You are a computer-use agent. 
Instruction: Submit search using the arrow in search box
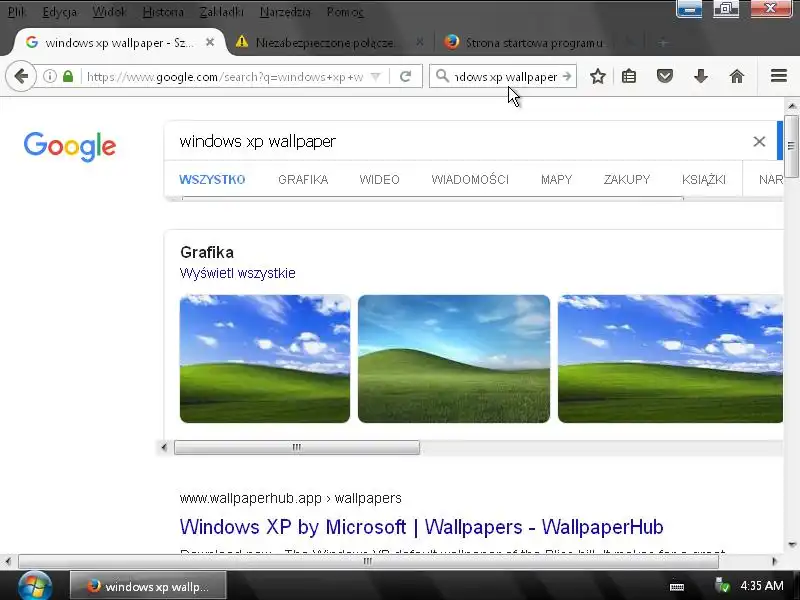567,77
